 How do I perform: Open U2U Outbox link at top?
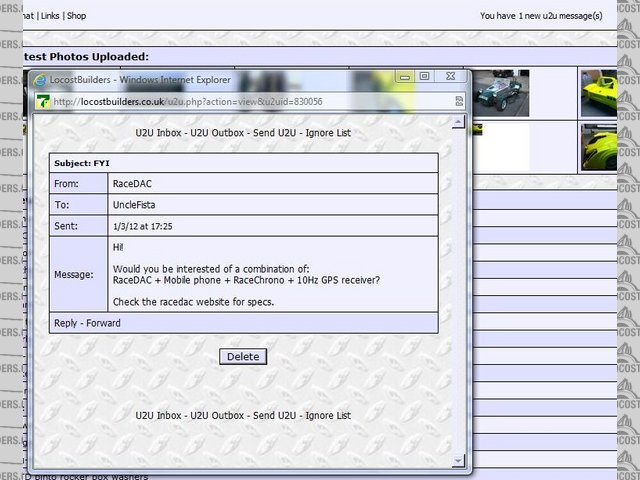point(219,132)
